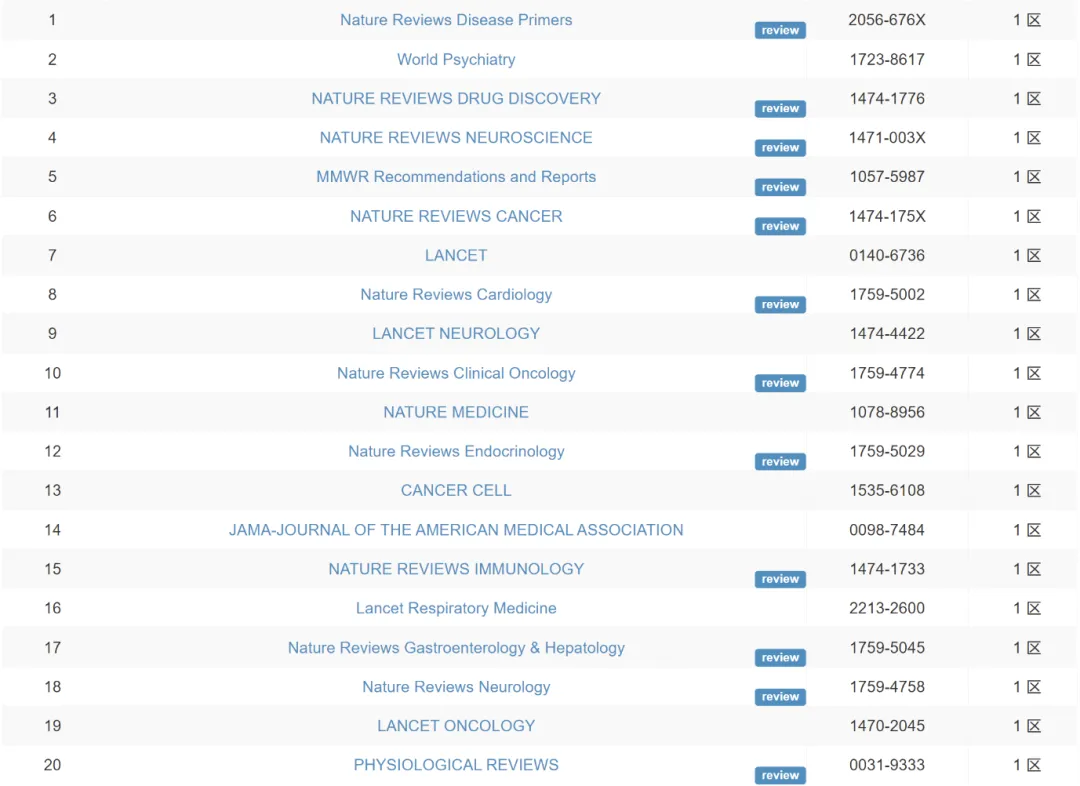The height and width of the screenshot is (786, 1080).
Task: Click the crossed-box icon beside ISSN 1474-1776
Action: point(1034,99)
